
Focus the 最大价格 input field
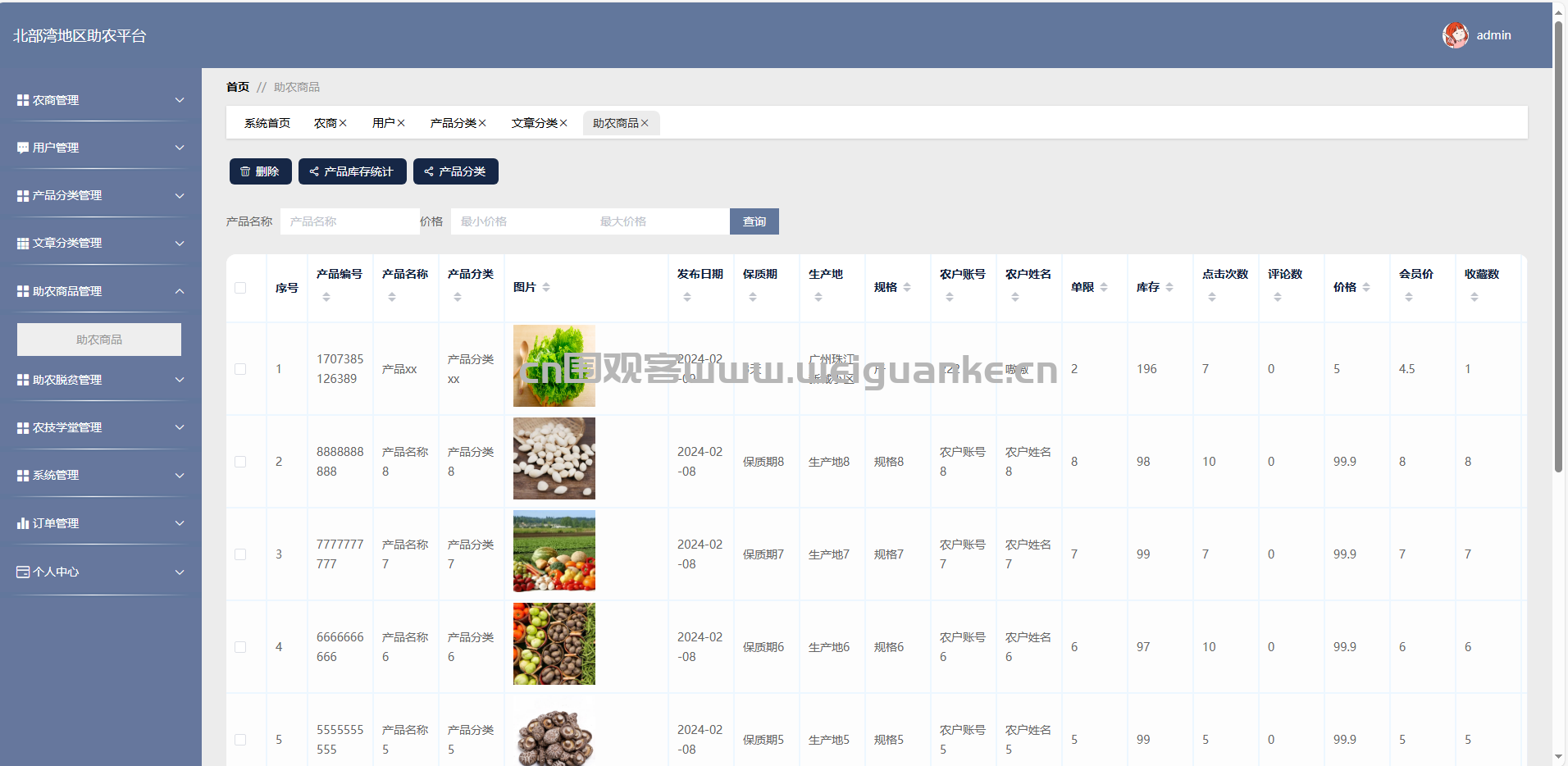click(x=660, y=221)
